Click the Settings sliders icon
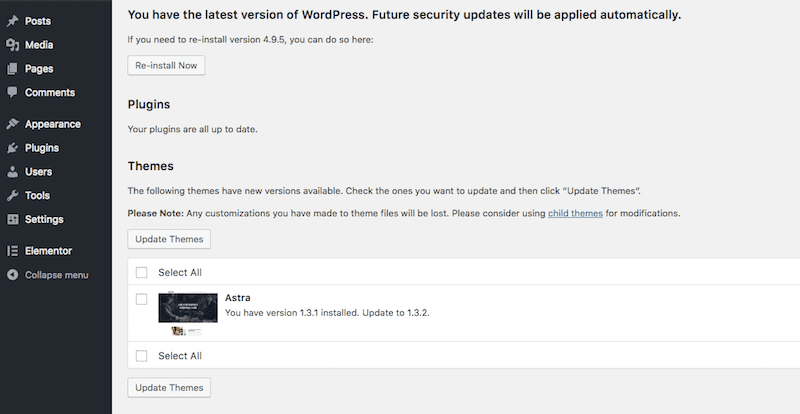This screenshot has height=414, width=800. (x=13, y=220)
